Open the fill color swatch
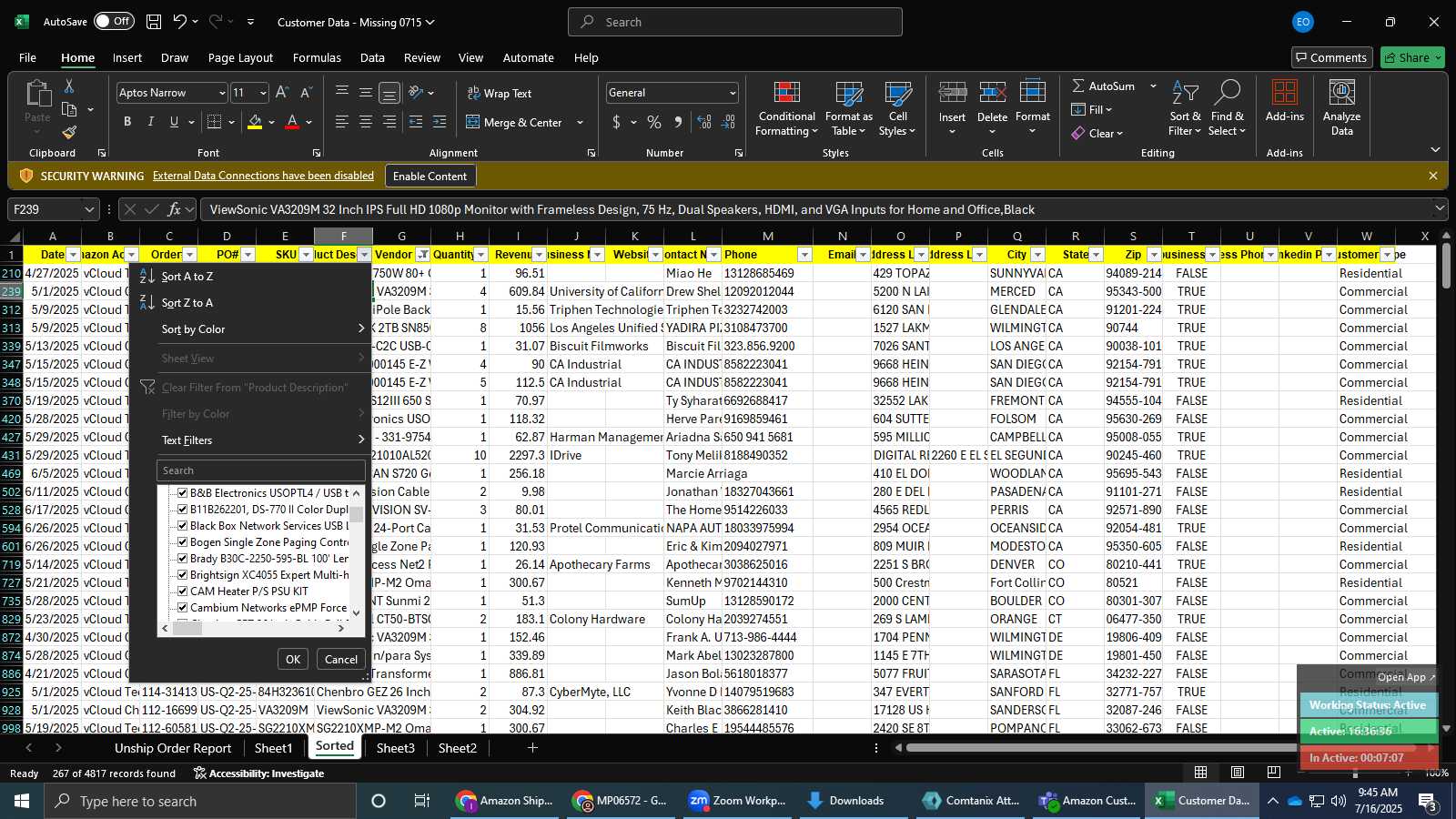 pyautogui.click(x=255, y=122)
